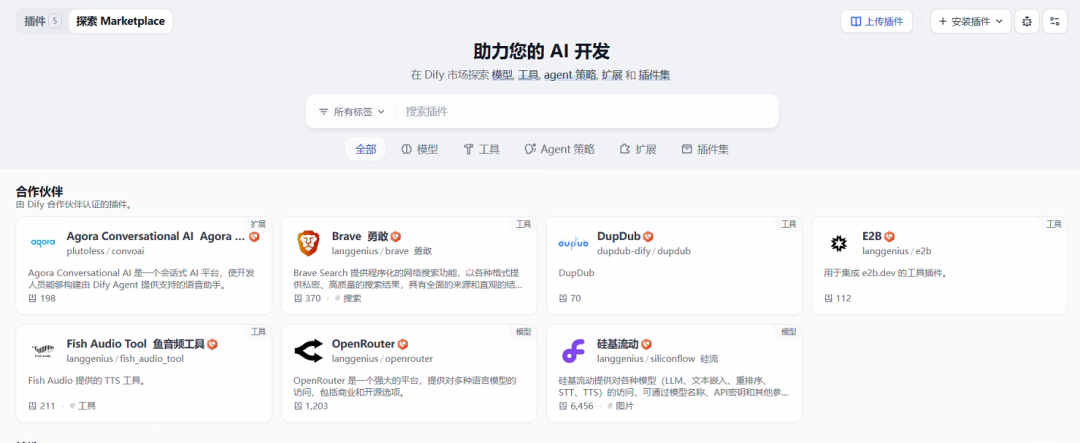
Task: Click author path dupdub-dify / dupdub
Action: (643, 251)
